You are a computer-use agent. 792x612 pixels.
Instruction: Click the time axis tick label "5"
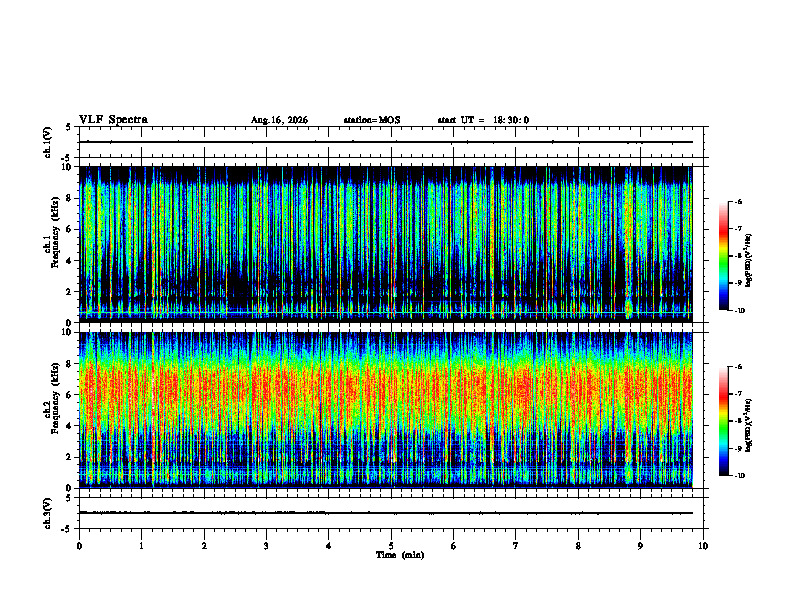coord(391,546)
